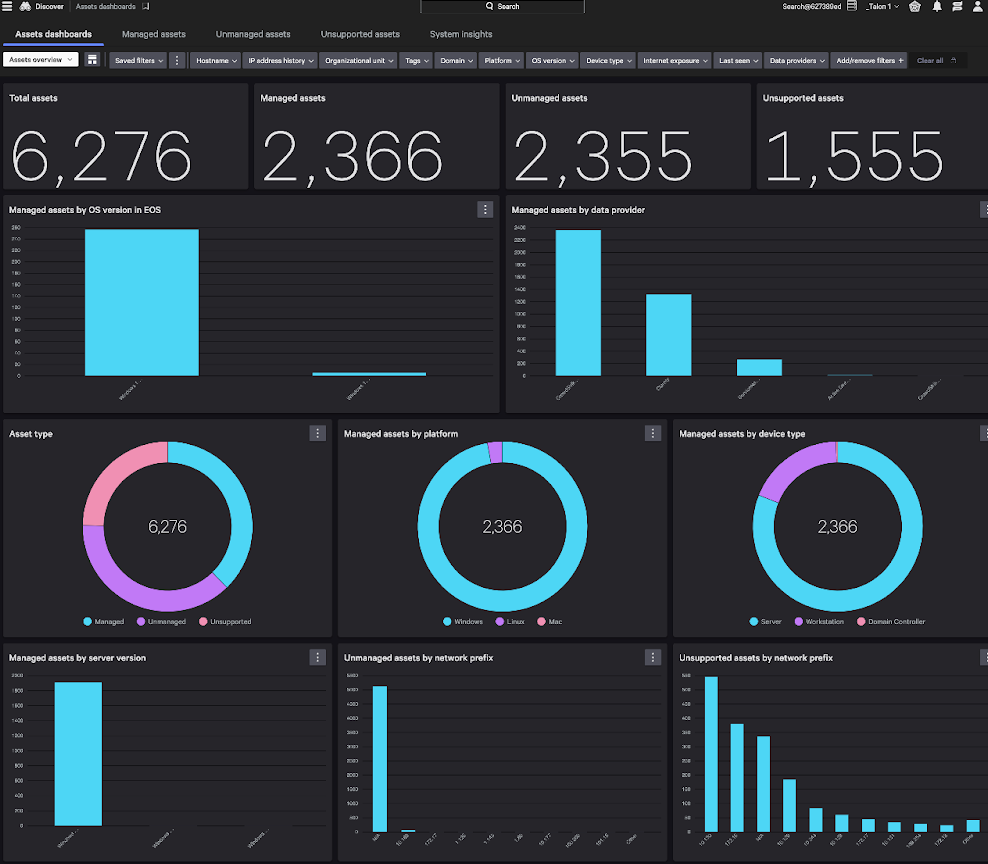Expand the Assets overview dropdown
This screenshot has width=988, height=864.
click(41, 60)
